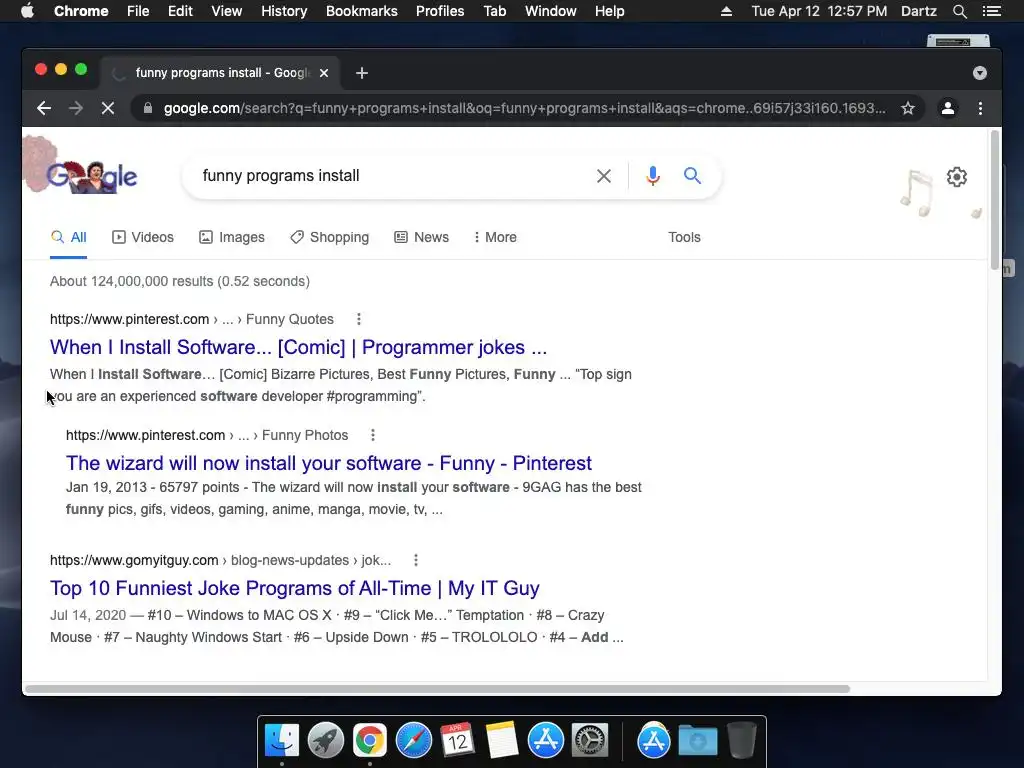1024x768 pixels.
Task: Open 'When I Install Software' result
Action: [x=298, y=347]
